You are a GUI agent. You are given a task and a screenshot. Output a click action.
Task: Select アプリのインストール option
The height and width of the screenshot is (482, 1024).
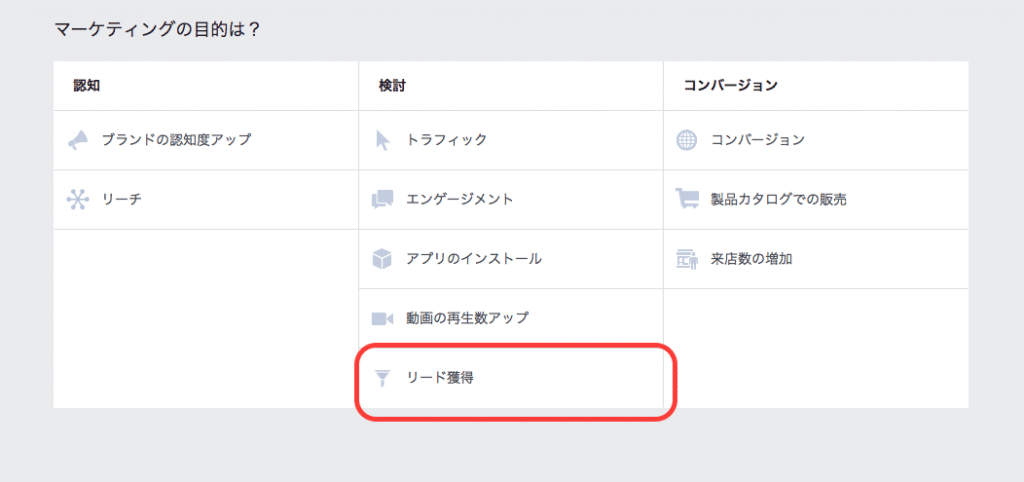(x=511, y=259)
